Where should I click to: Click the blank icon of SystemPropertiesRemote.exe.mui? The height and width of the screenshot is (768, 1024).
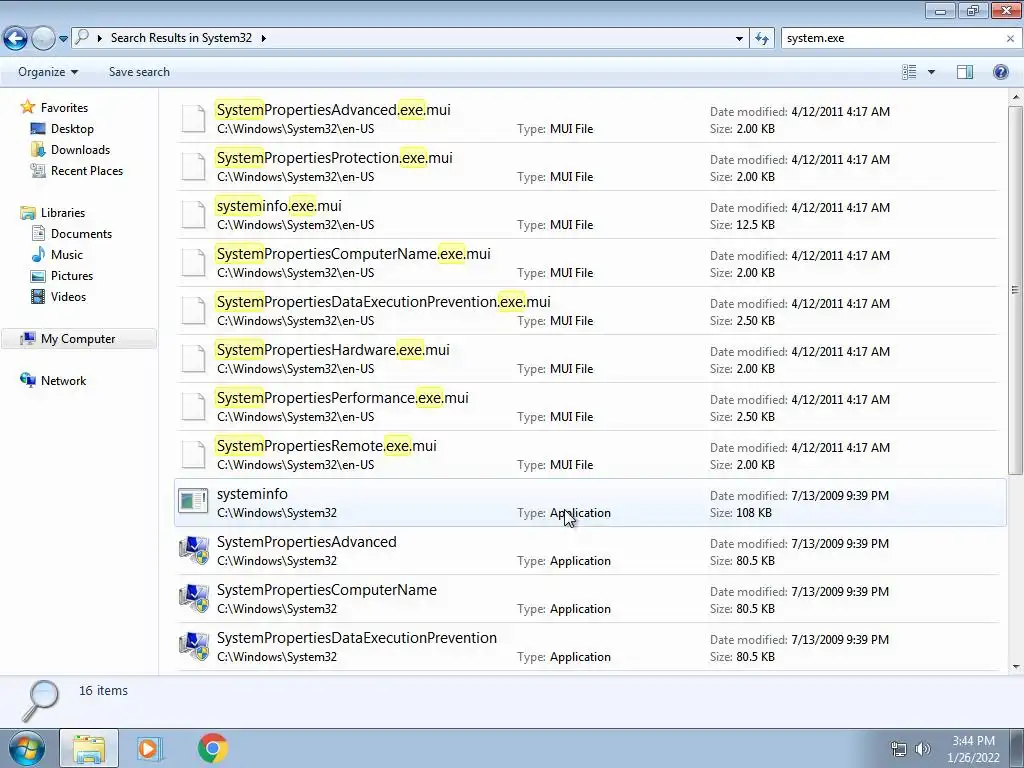pos(193,454)
